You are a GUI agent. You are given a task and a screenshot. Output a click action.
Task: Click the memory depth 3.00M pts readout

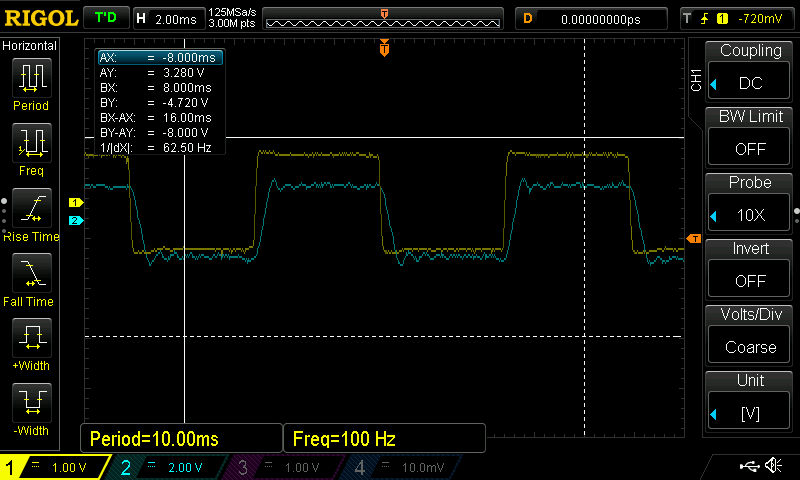tap(232, 23)
